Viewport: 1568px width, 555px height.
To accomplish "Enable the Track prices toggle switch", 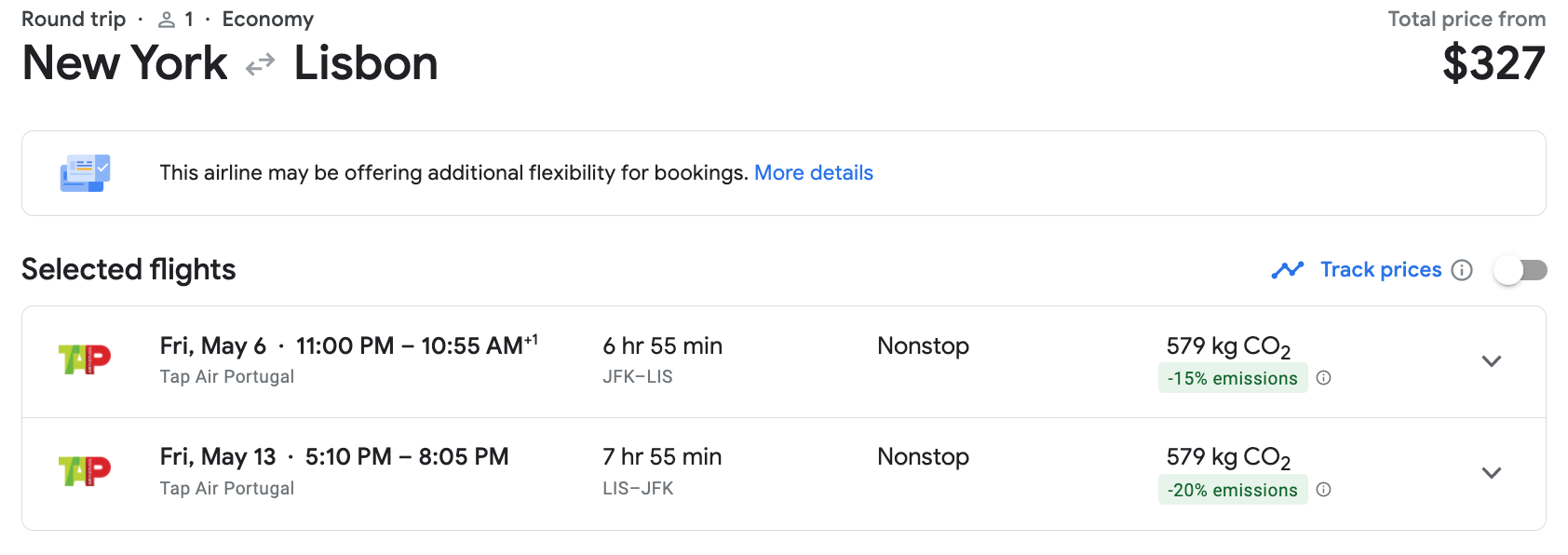I will click(x=1520, y=270).
